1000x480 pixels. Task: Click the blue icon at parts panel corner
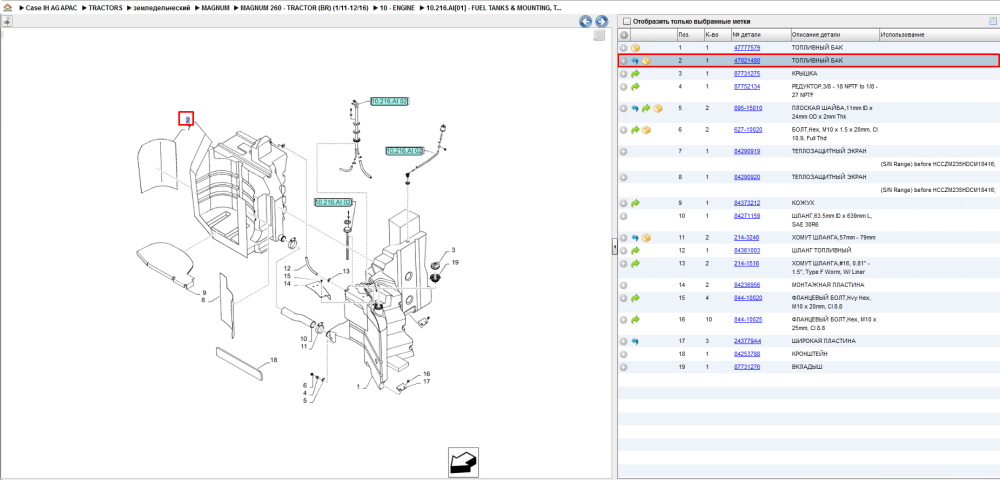[992, 21]
